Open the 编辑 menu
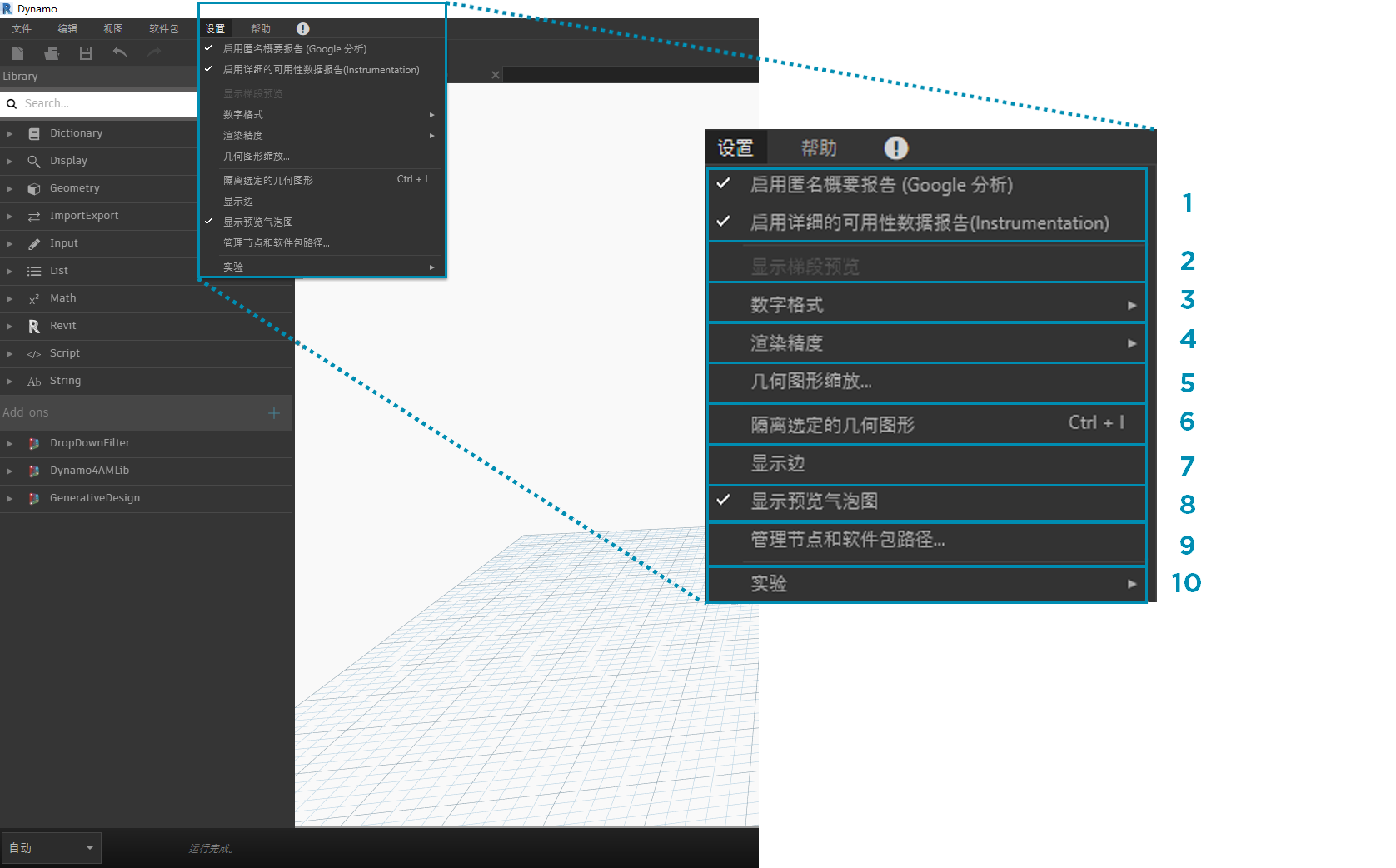1396x868 pixels. [67, 29]
